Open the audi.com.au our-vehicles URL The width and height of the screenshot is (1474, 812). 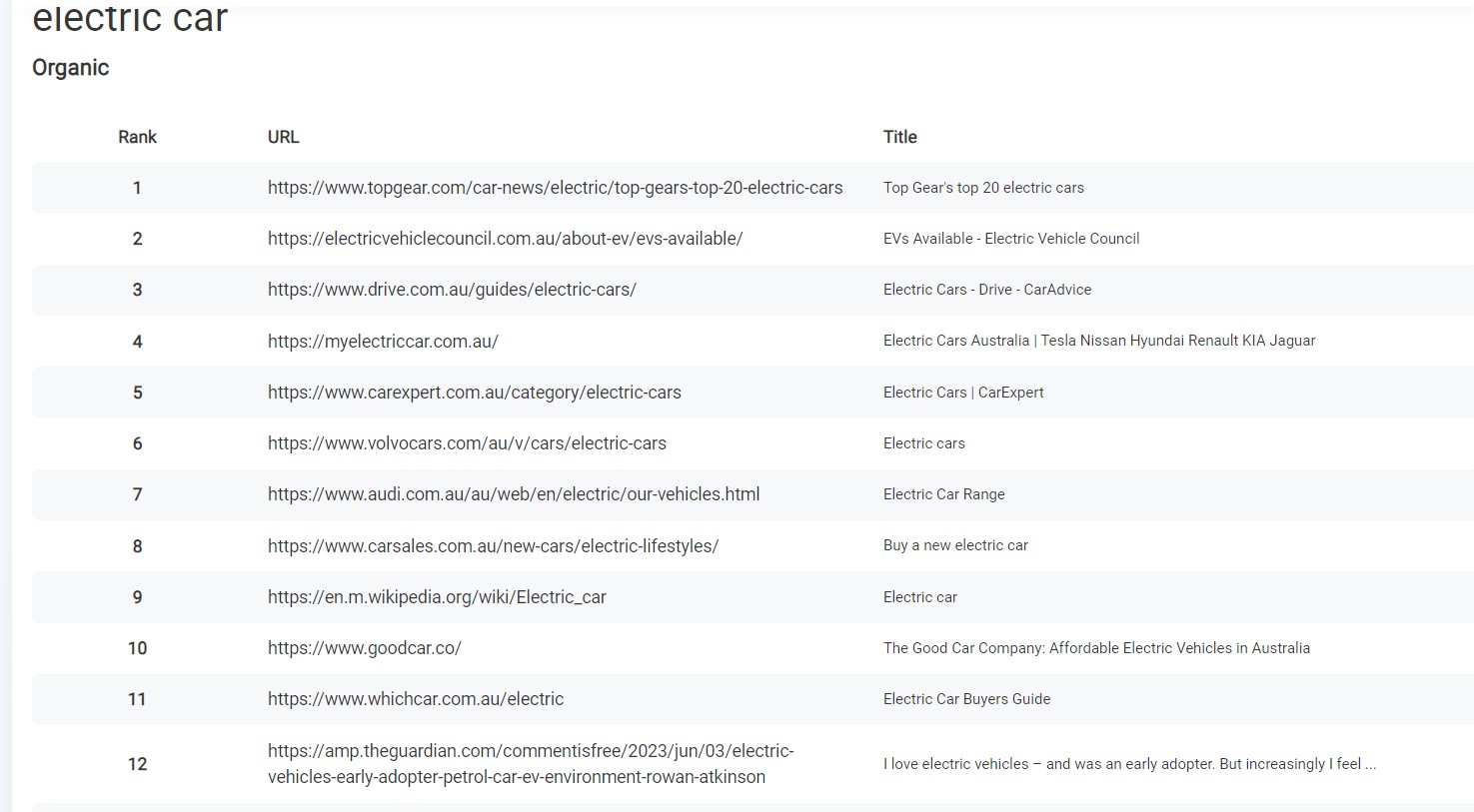[x=514, y=494]
